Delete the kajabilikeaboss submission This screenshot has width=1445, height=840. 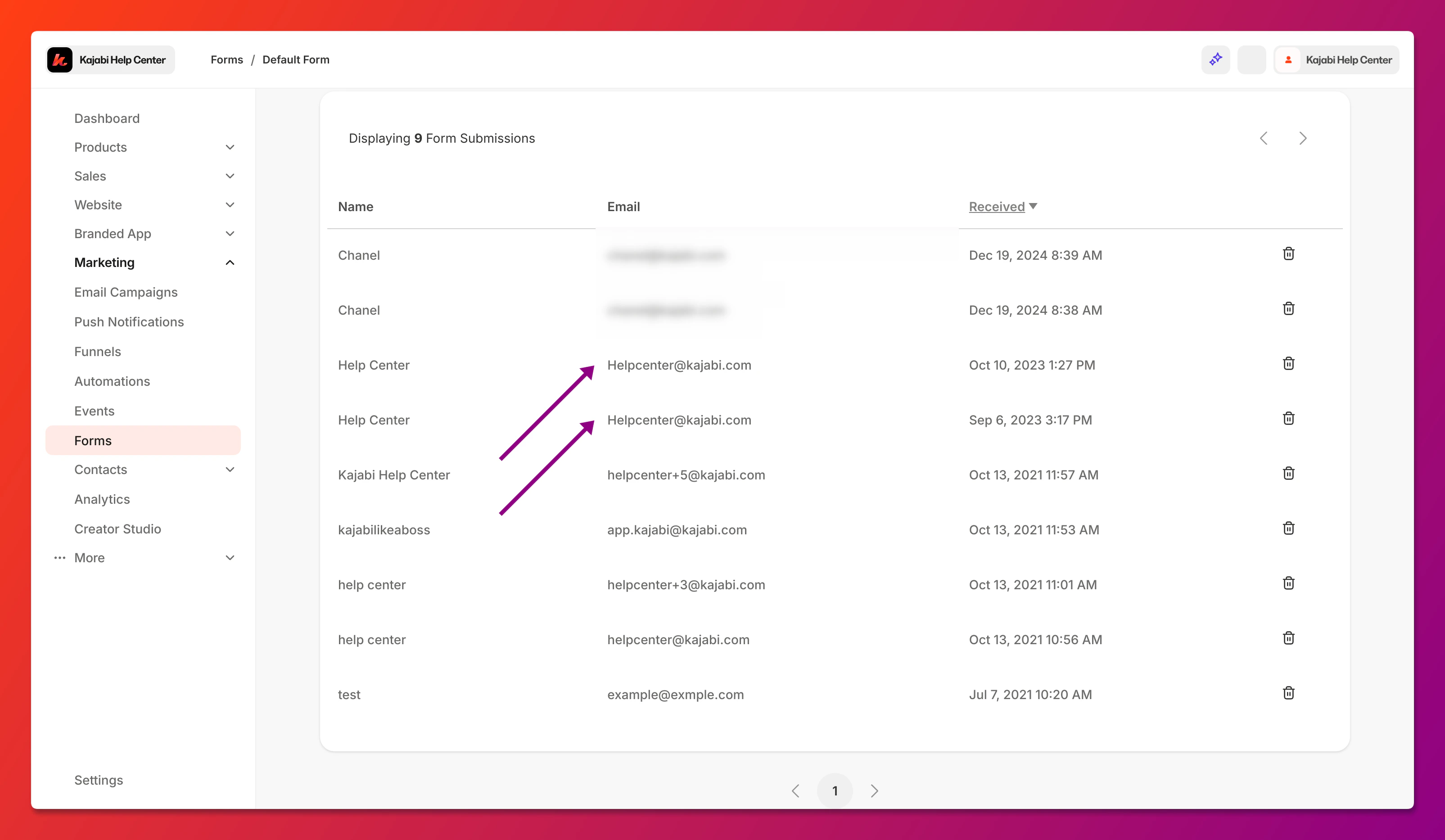(x=1288, y=528)
